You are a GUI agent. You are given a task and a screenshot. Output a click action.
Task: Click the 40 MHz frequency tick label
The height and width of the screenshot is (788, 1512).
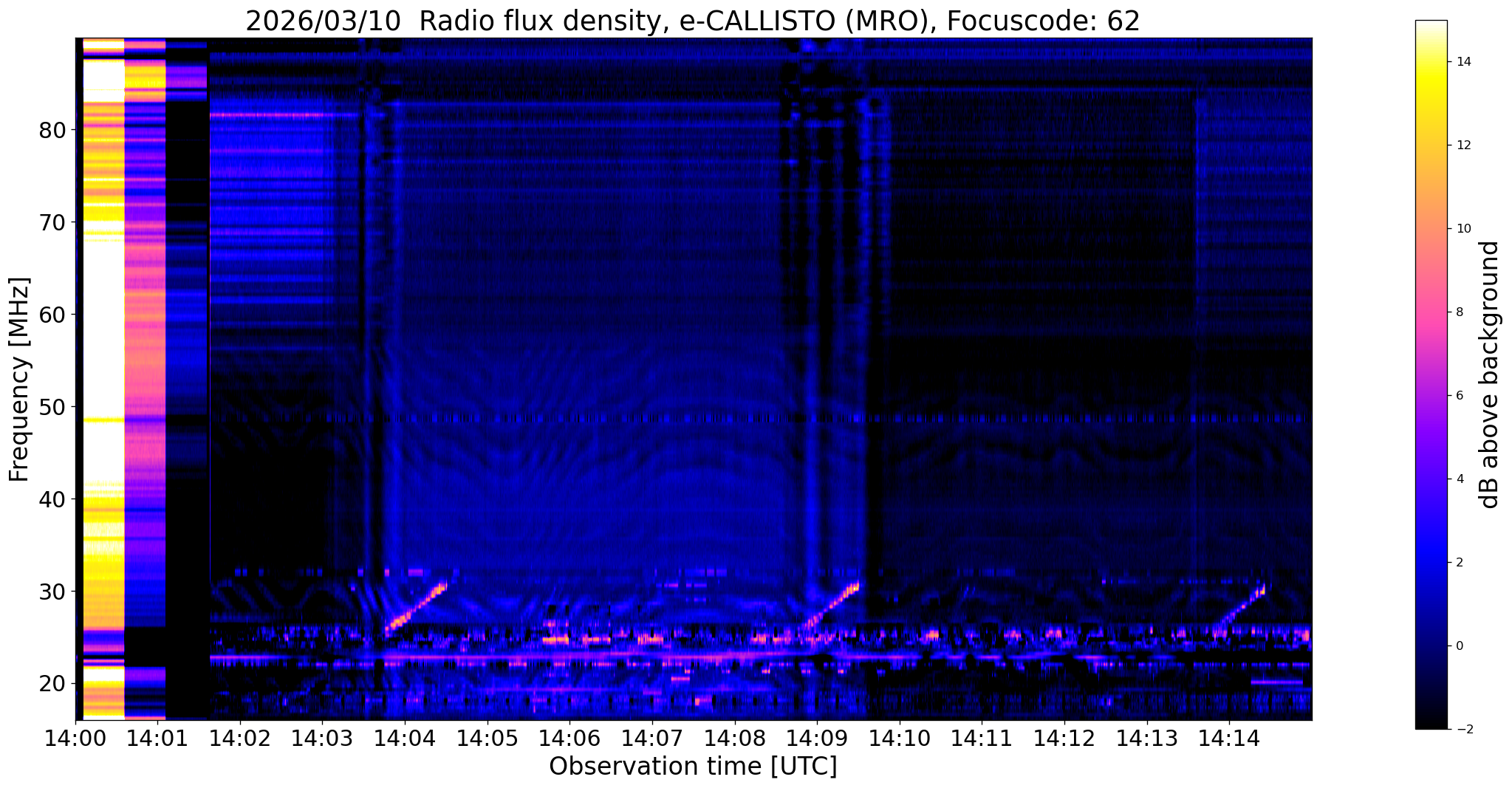[x=52, y=499]
